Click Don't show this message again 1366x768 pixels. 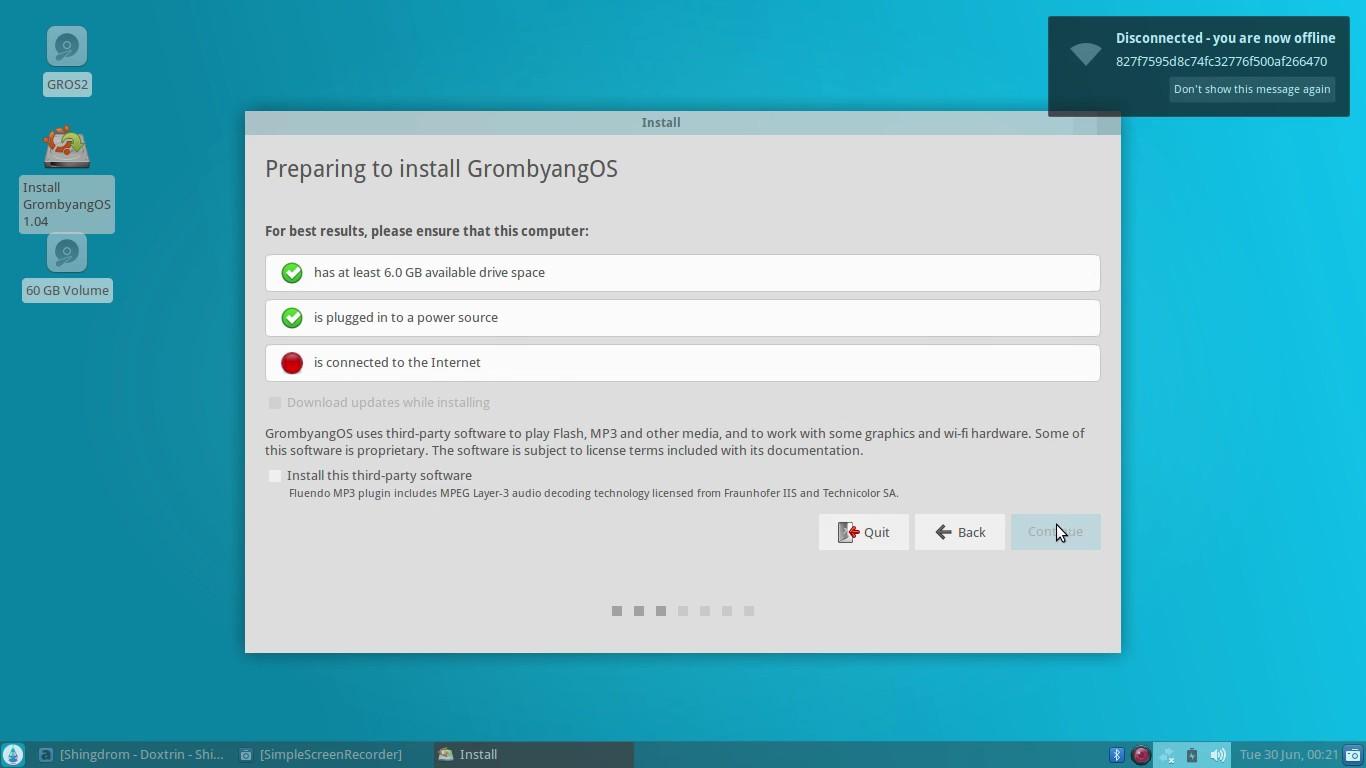pyautogui.click(x=1252, y=89)
